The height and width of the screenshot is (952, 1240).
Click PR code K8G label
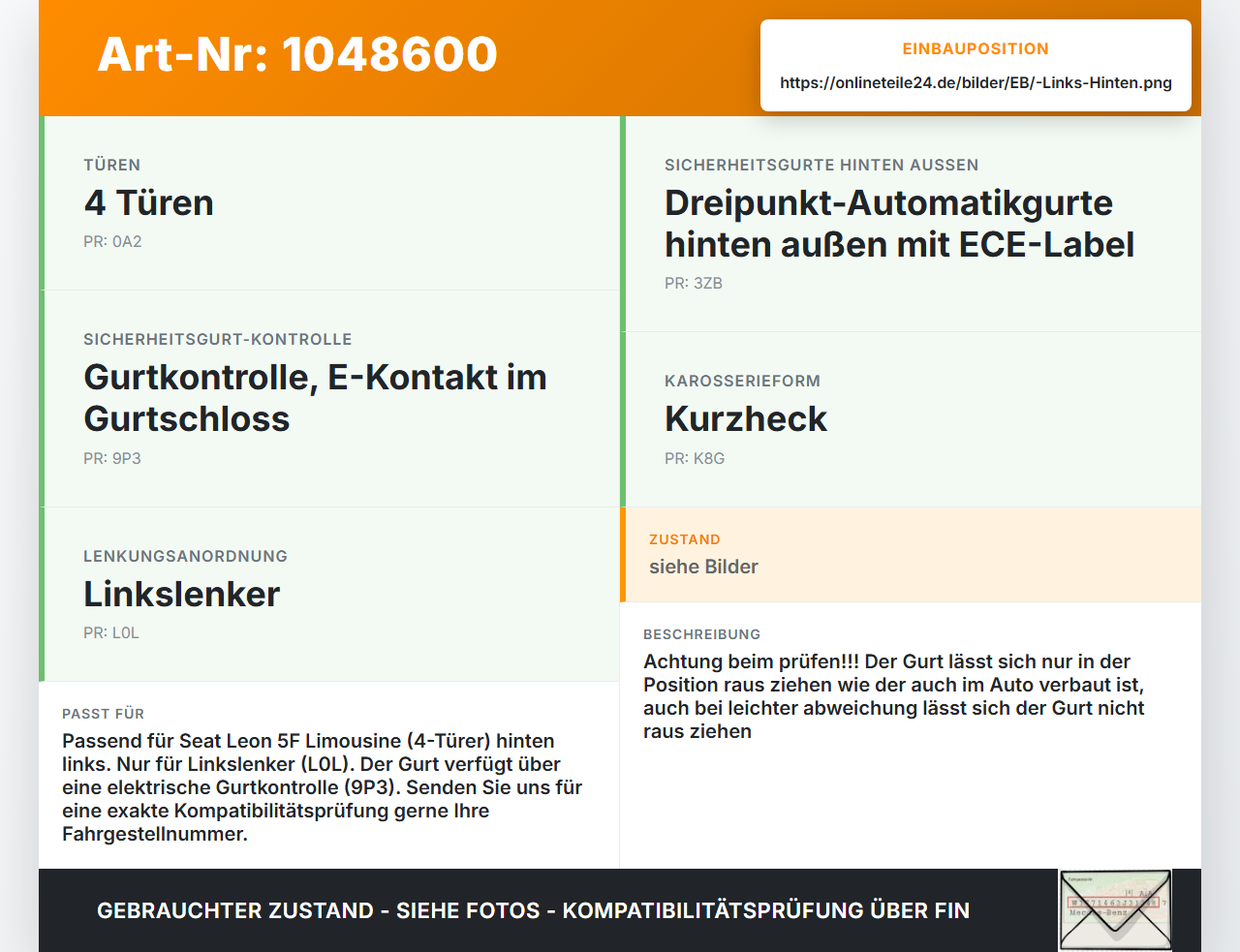pyautogui.click(x=695, y=458)
